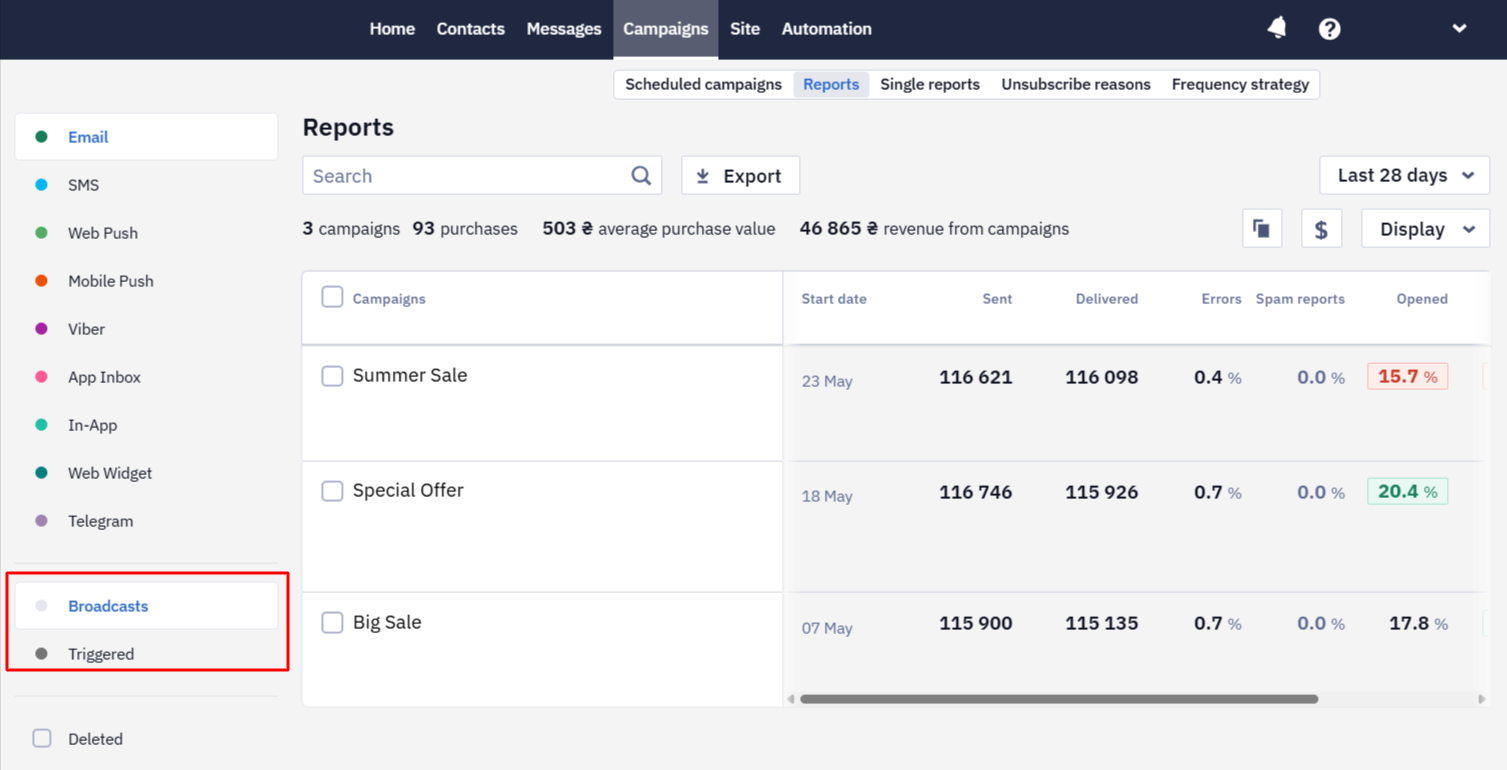Click the copy campaigns icon button
Viewport: 1507px width, 770px height.
(1262, 229)
